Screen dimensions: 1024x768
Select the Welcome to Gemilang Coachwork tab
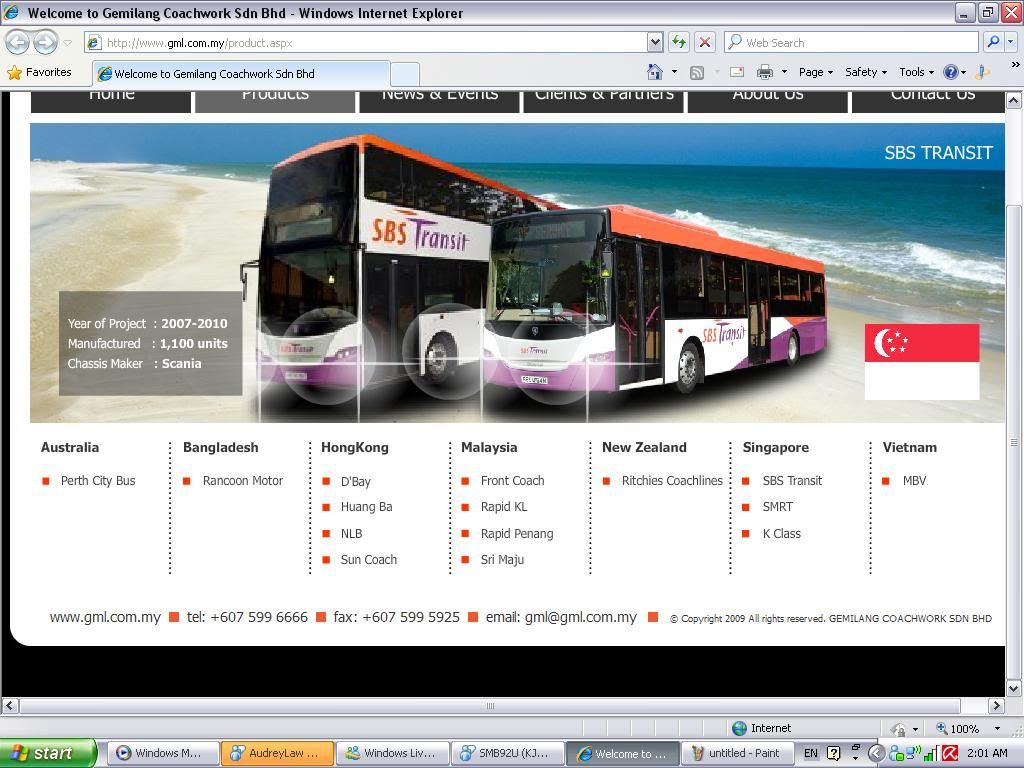(x=241, y=74)
